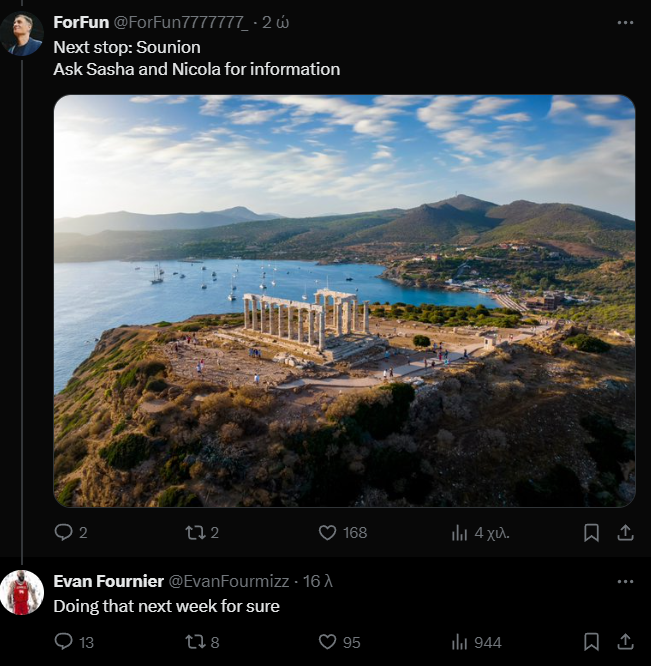The width and height of the screenshot is (651, 666).
Task: Reply to ForFun's Sounion tweet
Action: tap(63, 533)
